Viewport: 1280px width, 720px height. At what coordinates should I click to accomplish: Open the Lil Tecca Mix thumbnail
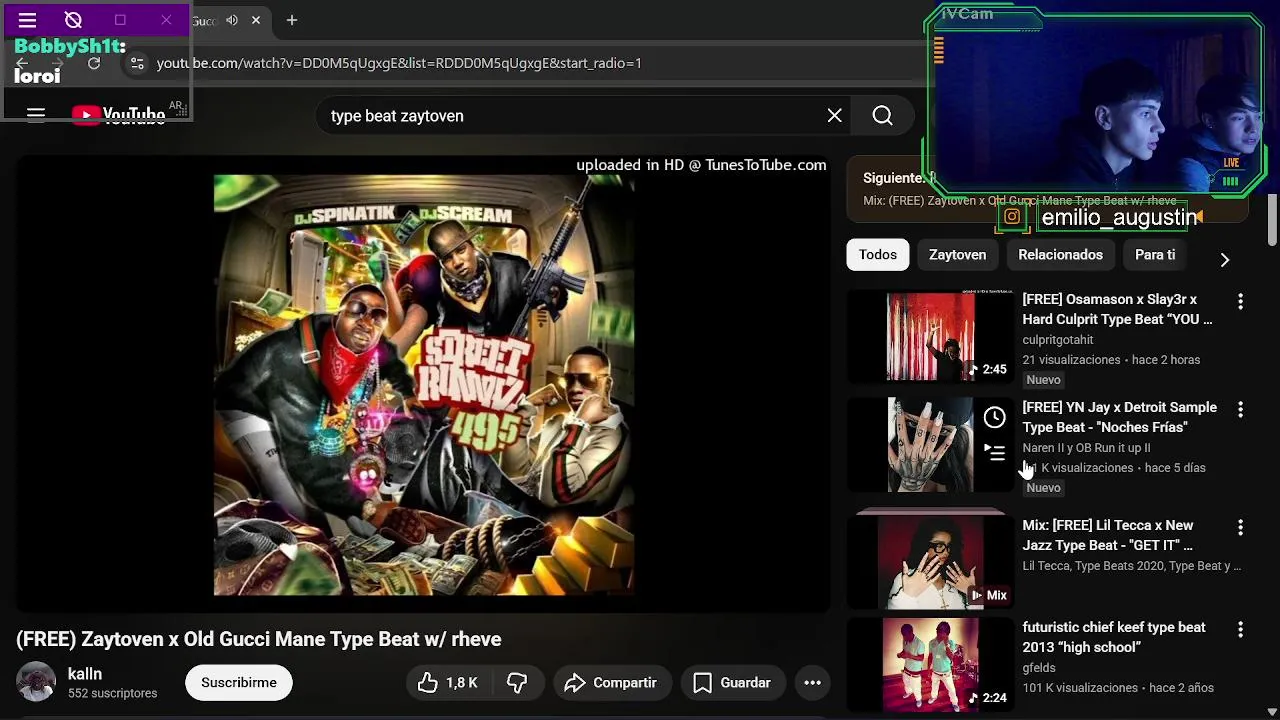[930, 562]
